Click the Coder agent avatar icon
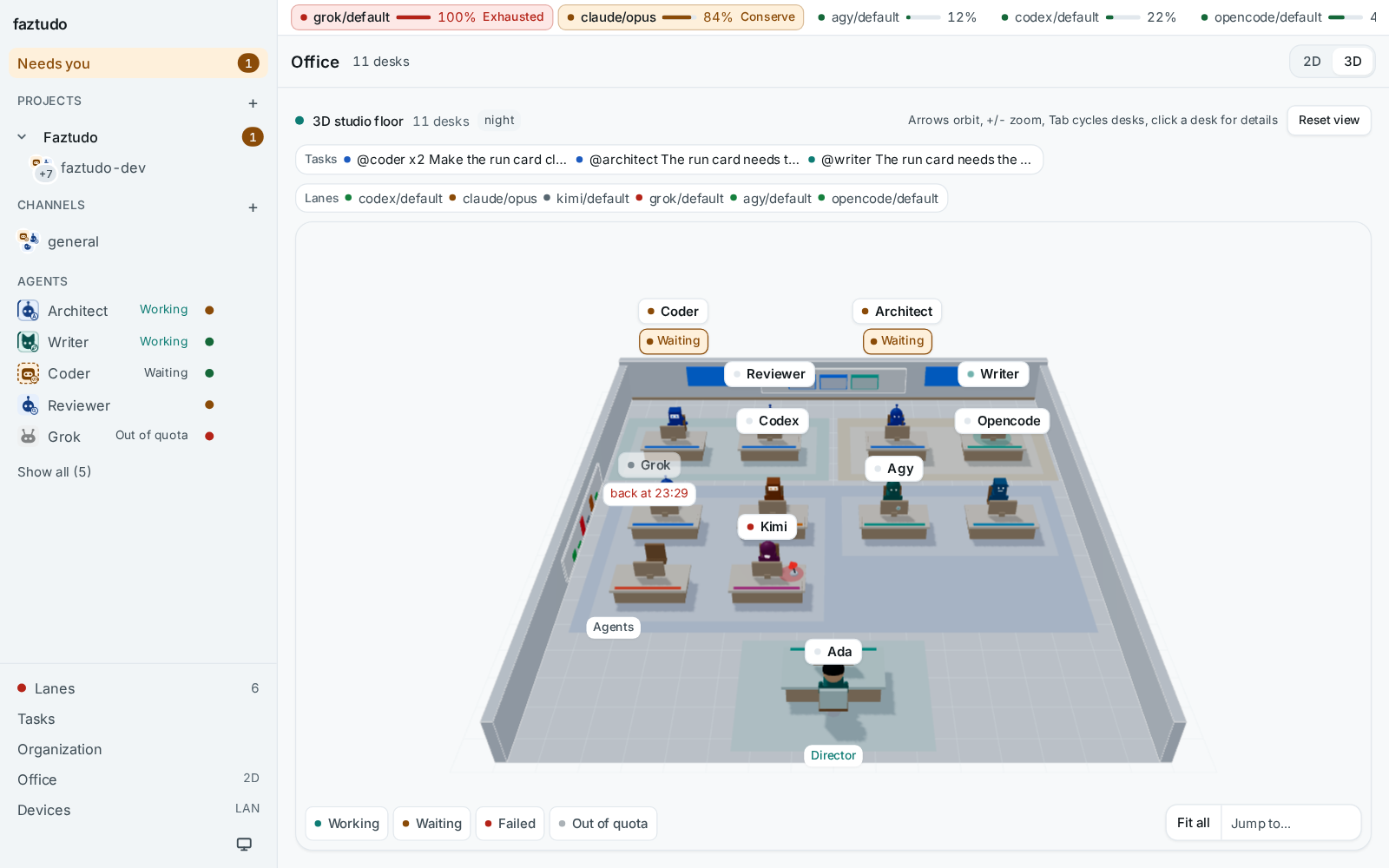 pyautogui.click(x=29, y=373)
